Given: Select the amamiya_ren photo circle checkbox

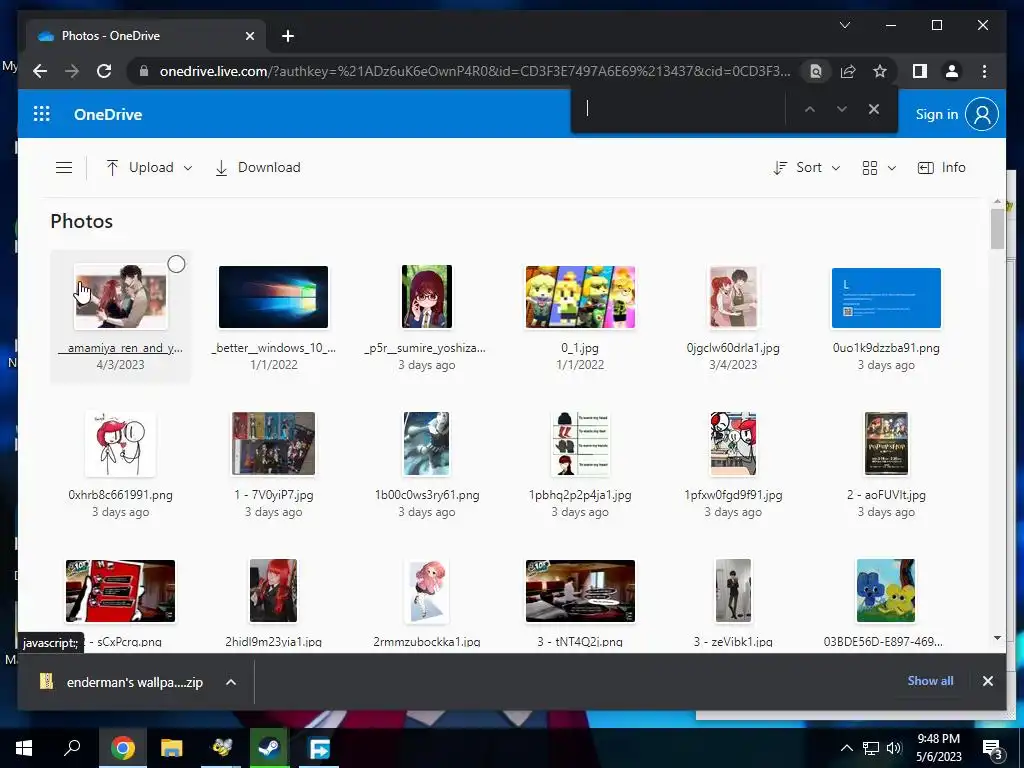Looking at the screenshot, I should click(x=176, y=264).
